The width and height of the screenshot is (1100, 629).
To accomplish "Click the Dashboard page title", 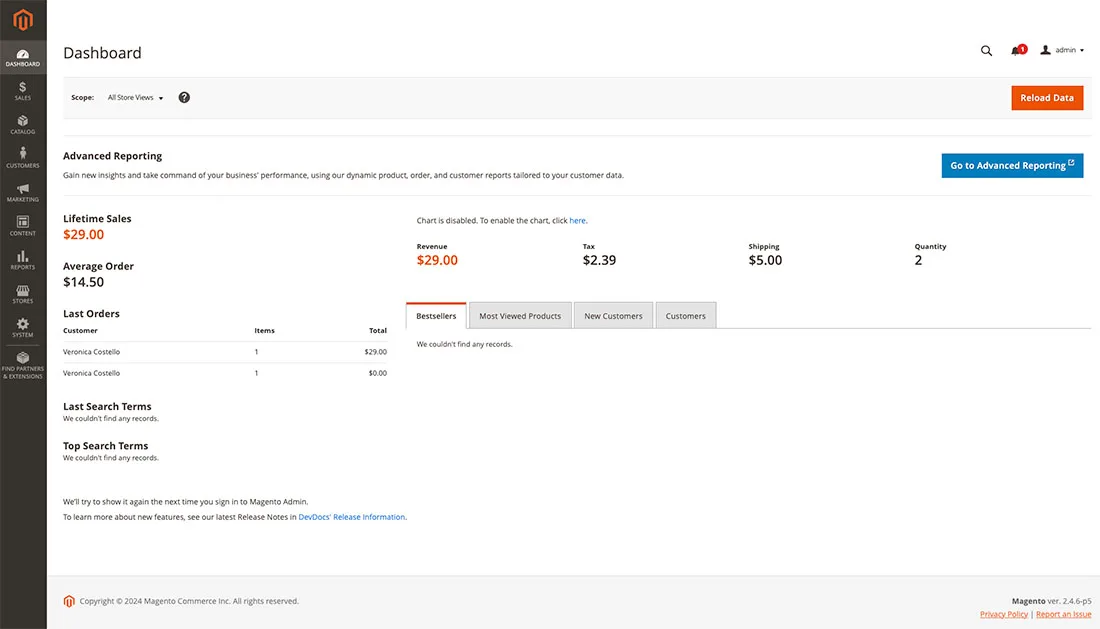I will pos(102,53).
